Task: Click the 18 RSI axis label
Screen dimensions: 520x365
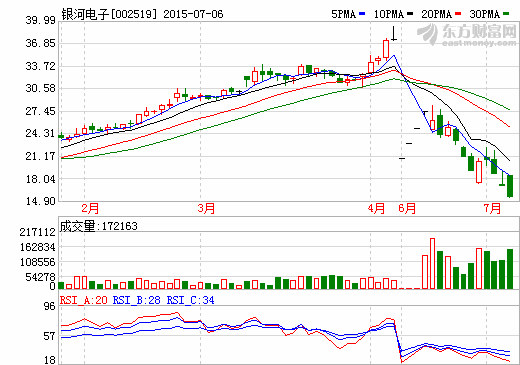Action: click(50, 360)
